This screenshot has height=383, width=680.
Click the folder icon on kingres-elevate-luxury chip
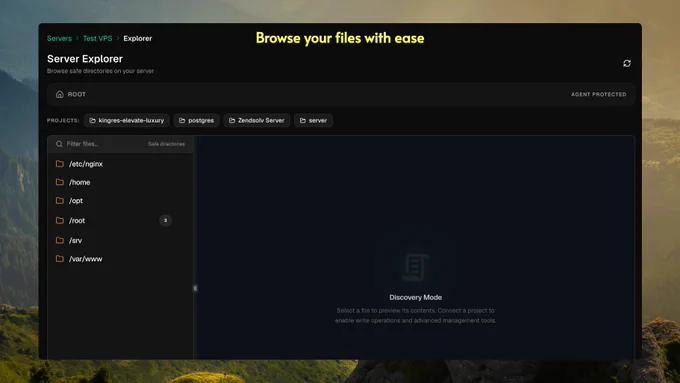coord(92,121)
